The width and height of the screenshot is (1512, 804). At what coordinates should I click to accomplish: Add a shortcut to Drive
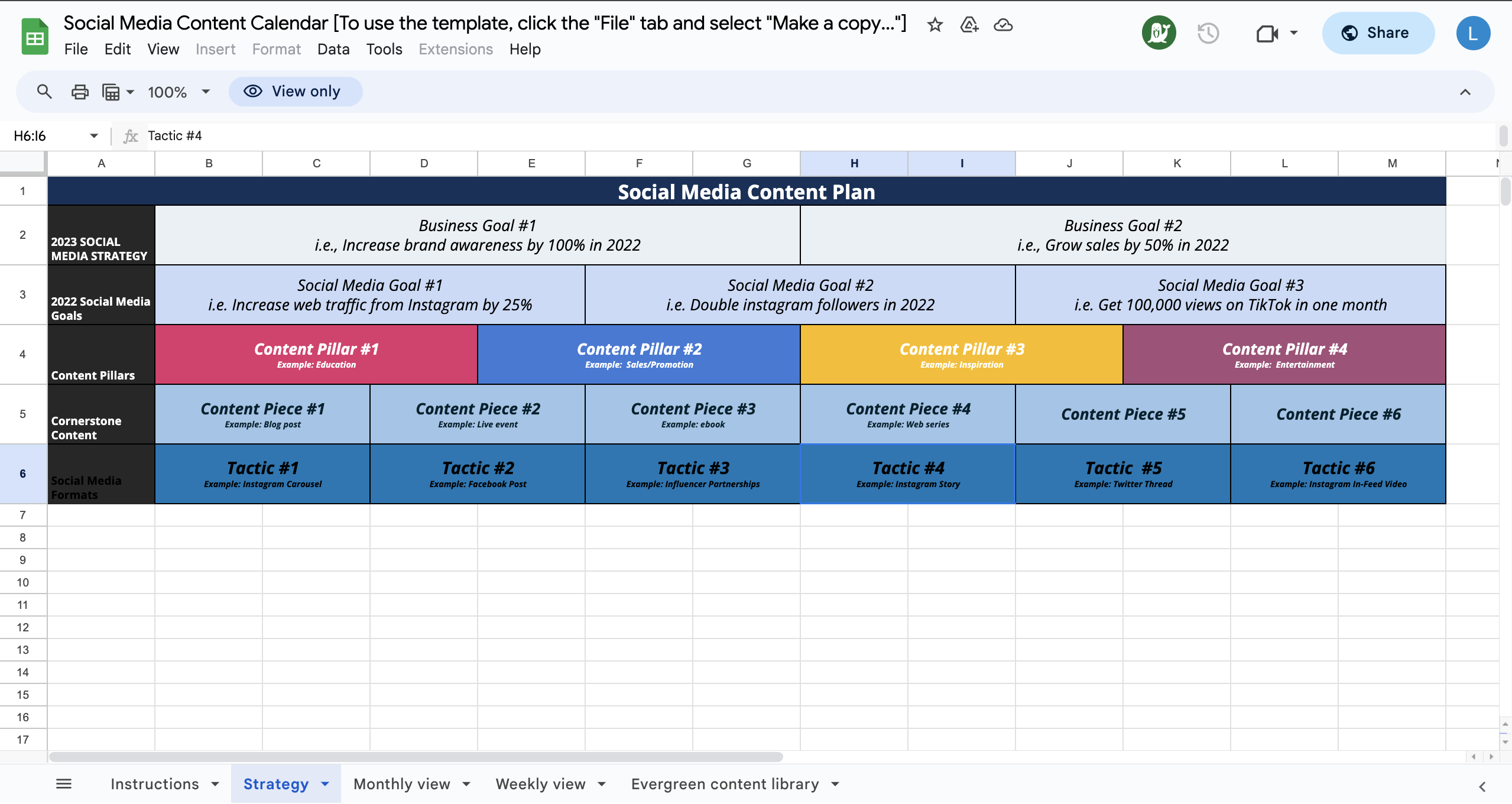pyautogui.click(x=968, y=25)
